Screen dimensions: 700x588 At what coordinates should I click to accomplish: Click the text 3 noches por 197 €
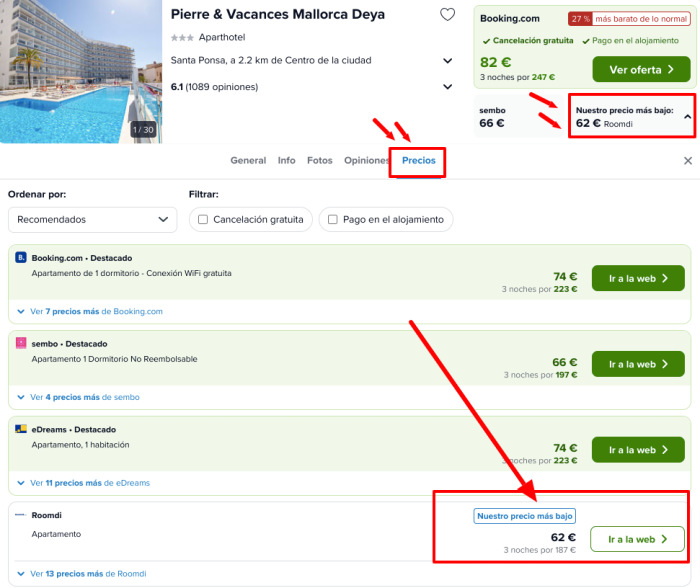(x=541, y=375)
